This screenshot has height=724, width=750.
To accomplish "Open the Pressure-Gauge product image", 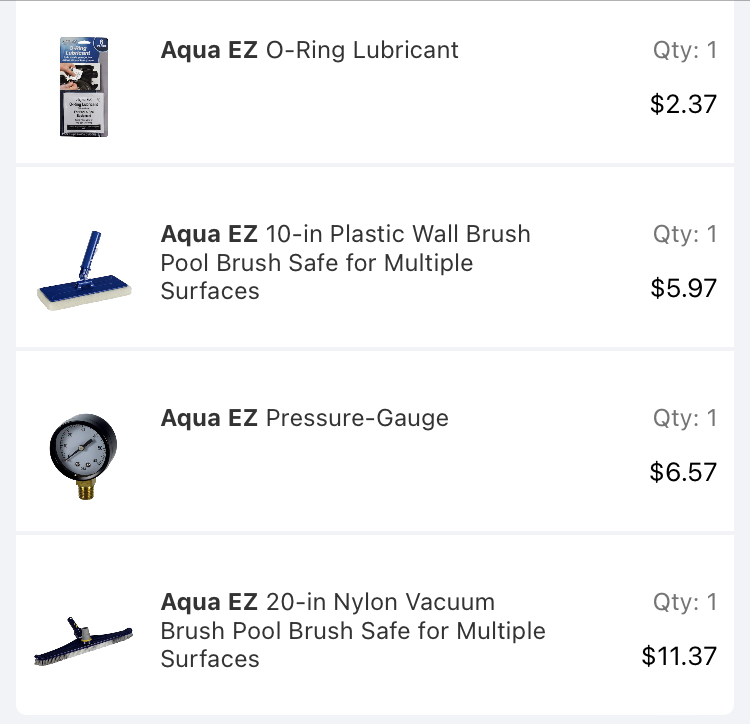I will (x=84, y=457).
